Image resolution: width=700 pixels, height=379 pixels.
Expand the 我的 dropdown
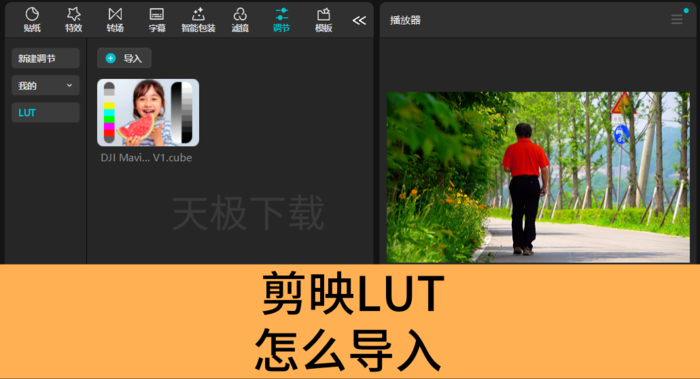click(x=46, y=85)
